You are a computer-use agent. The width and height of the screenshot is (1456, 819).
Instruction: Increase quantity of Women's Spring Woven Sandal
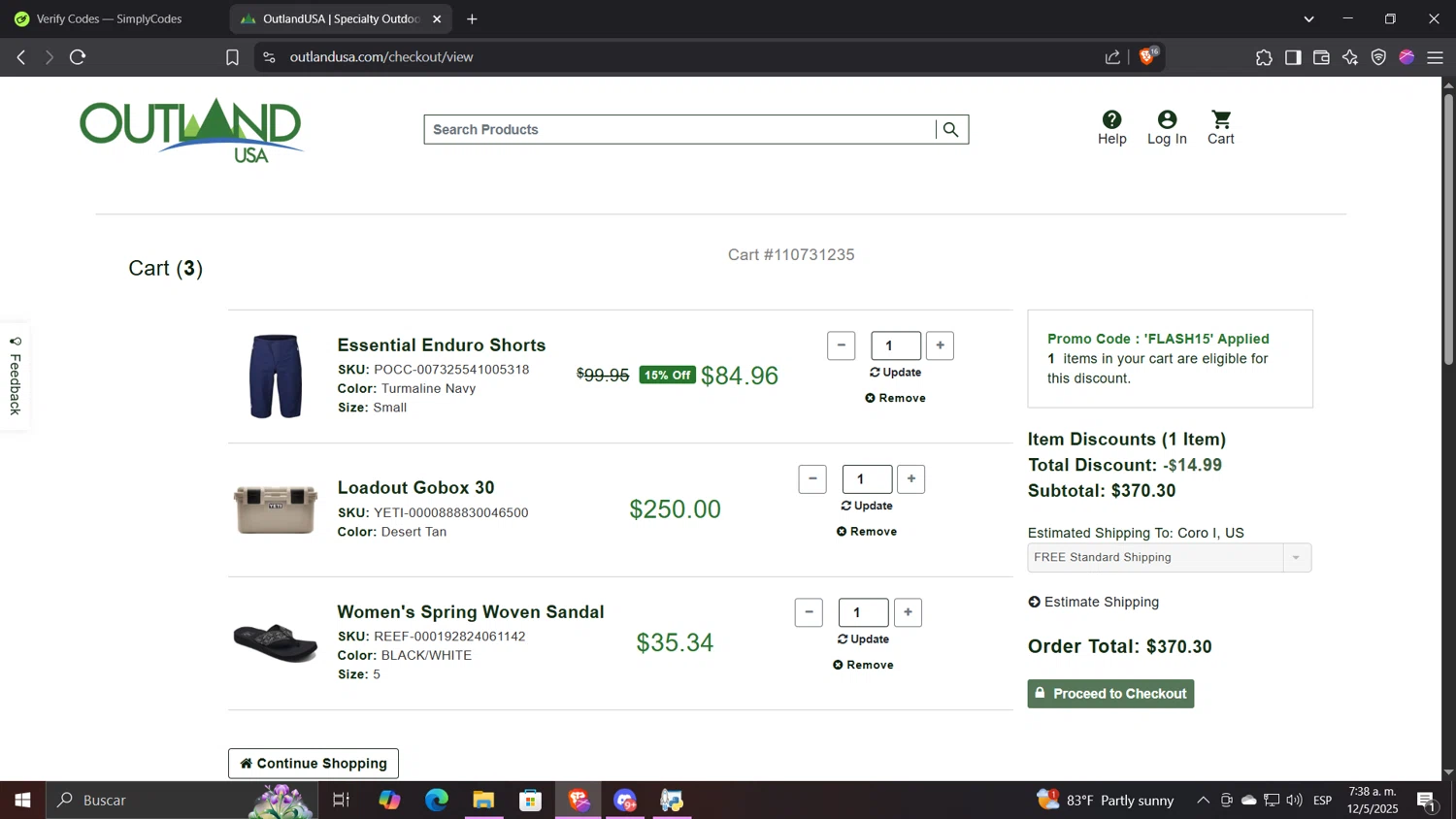pos(908,612)
